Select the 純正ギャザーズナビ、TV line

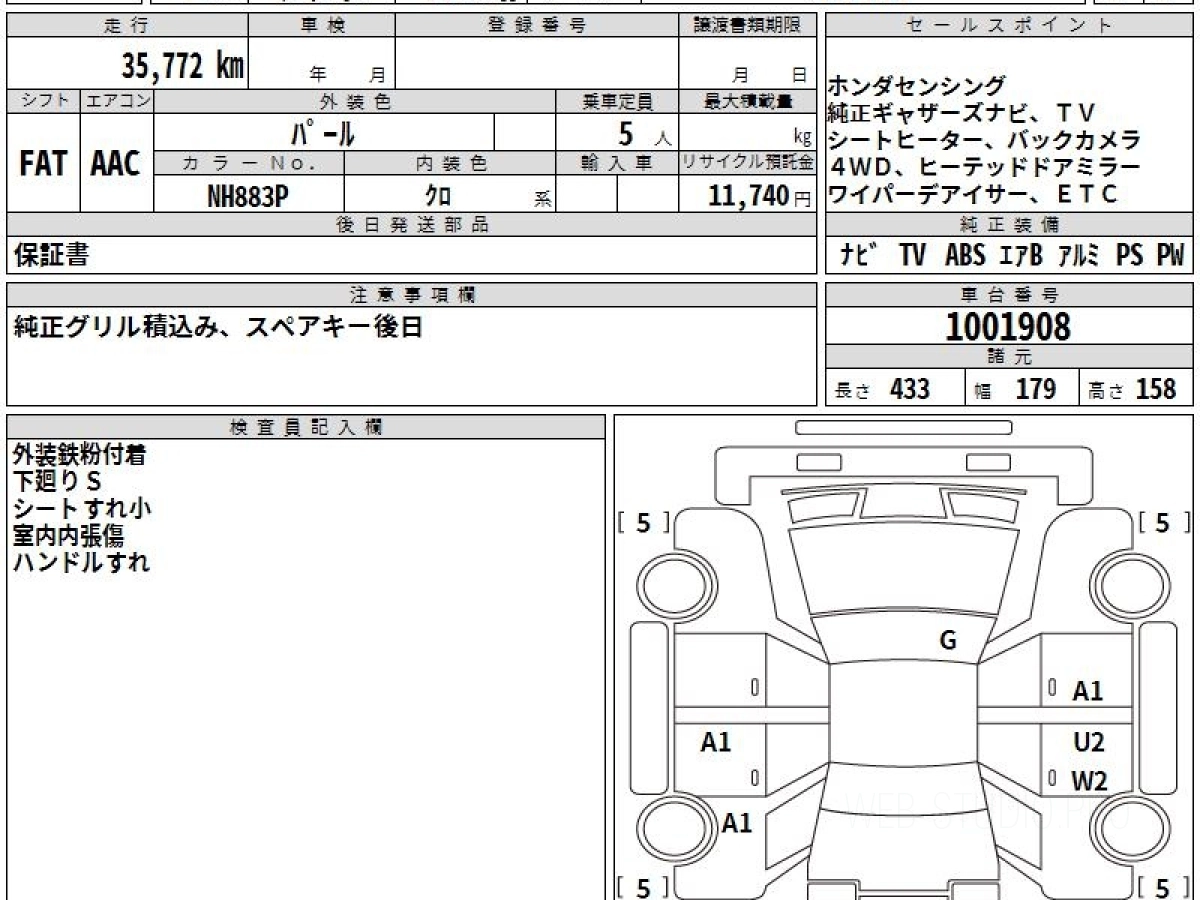(962, 114)
